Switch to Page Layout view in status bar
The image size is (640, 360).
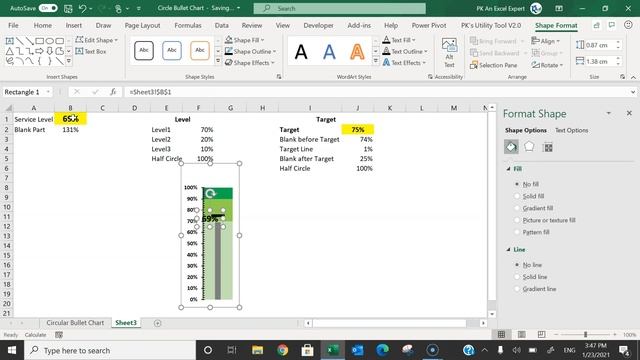point(521,334)
